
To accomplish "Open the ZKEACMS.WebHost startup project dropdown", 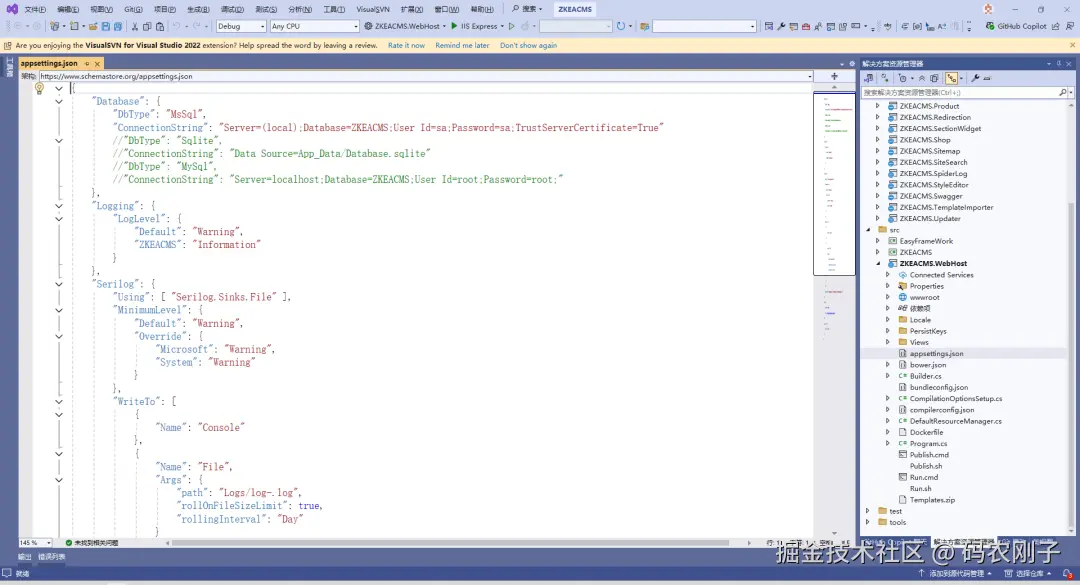I will pyautogui.click(x=446, y=26).
